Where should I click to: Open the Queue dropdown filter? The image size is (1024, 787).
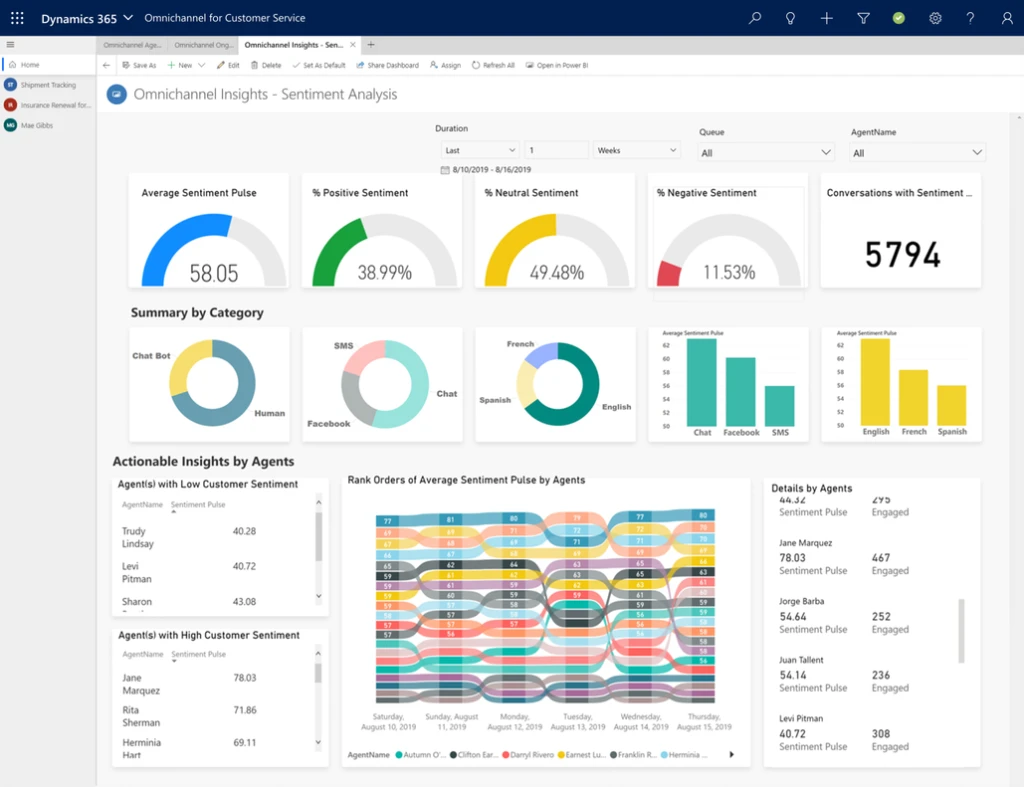(x=765, y=151)
